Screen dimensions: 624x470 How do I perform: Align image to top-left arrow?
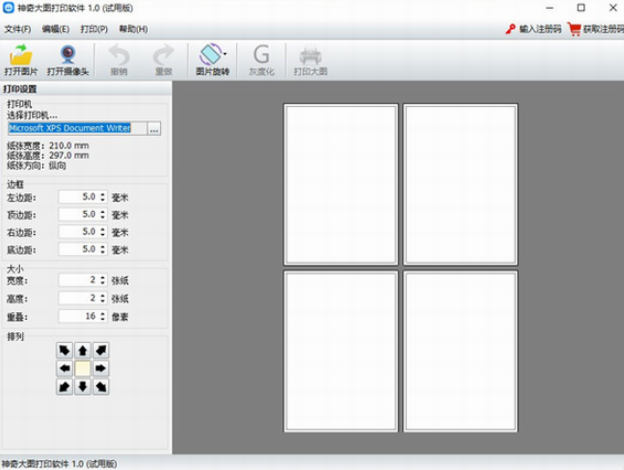point(64,351)
